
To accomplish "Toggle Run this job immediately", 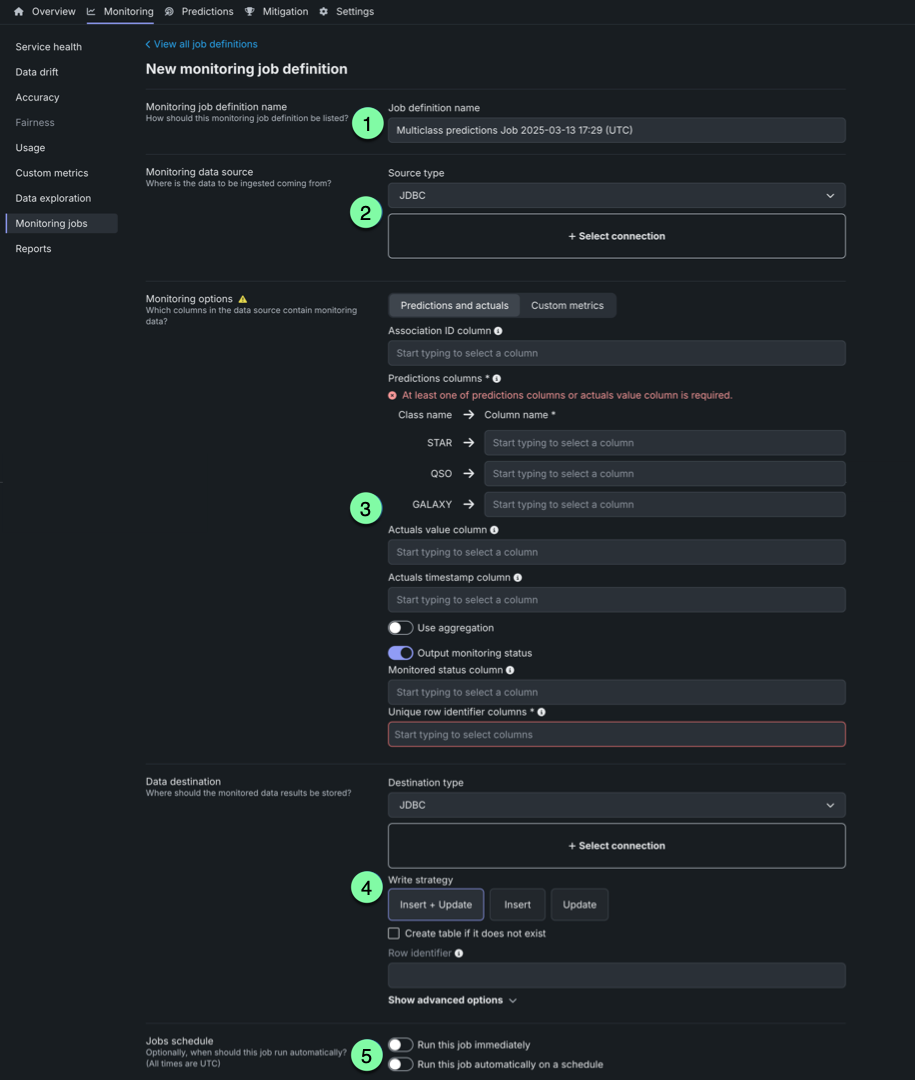I will point(400,1045).
